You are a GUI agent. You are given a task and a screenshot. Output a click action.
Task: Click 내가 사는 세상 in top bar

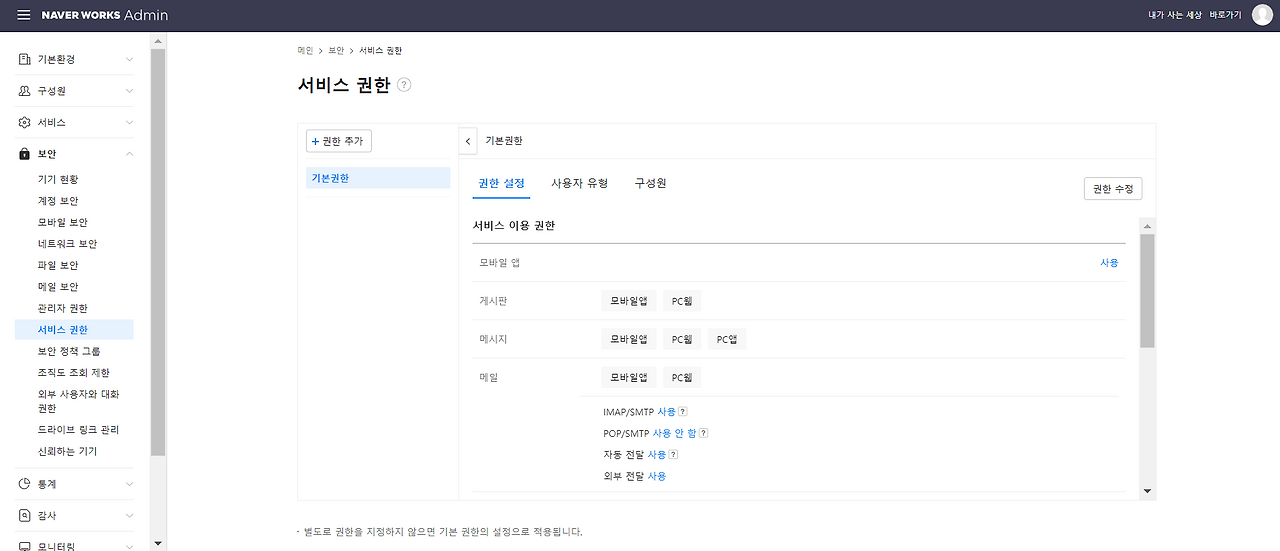tap(1175, 15)
